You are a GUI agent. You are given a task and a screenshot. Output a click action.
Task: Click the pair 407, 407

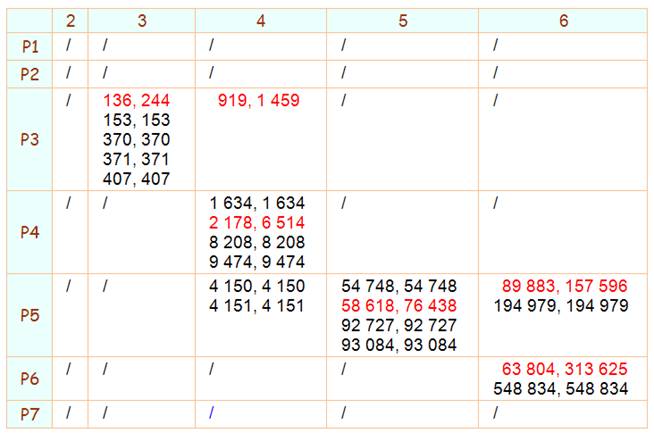pyautogui.click(x=137, y=179)
